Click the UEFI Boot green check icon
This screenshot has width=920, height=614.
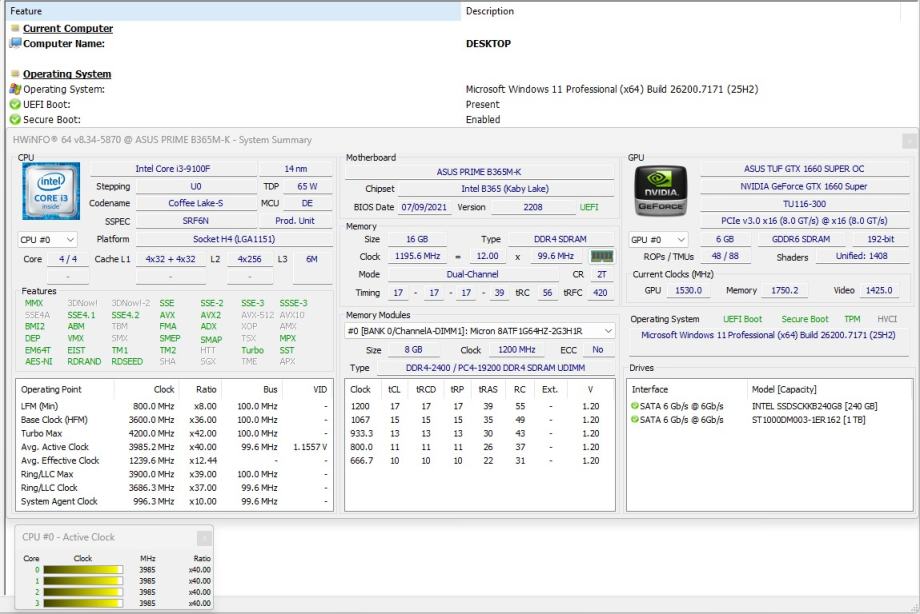(15, 104)
